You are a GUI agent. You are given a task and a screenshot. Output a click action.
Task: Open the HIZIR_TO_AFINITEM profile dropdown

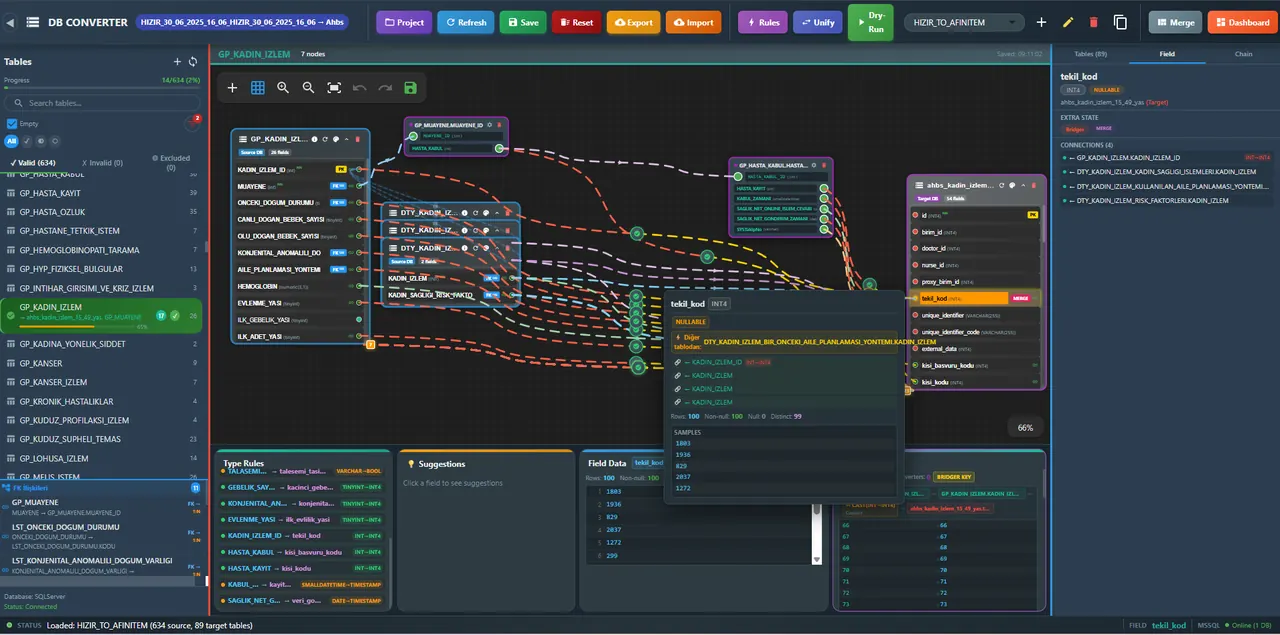[964, 22]
